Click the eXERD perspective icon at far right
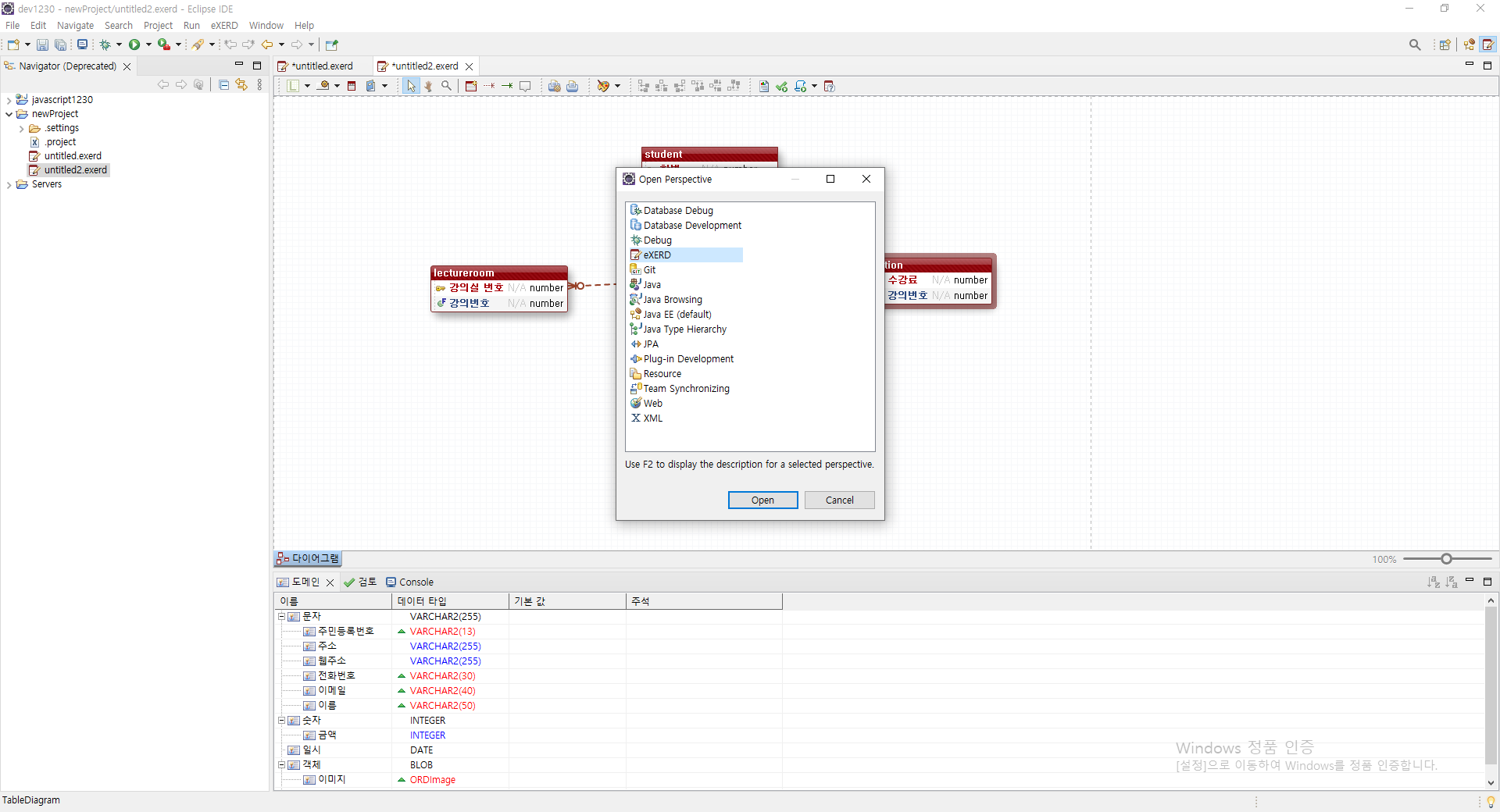 [1488, 45]
